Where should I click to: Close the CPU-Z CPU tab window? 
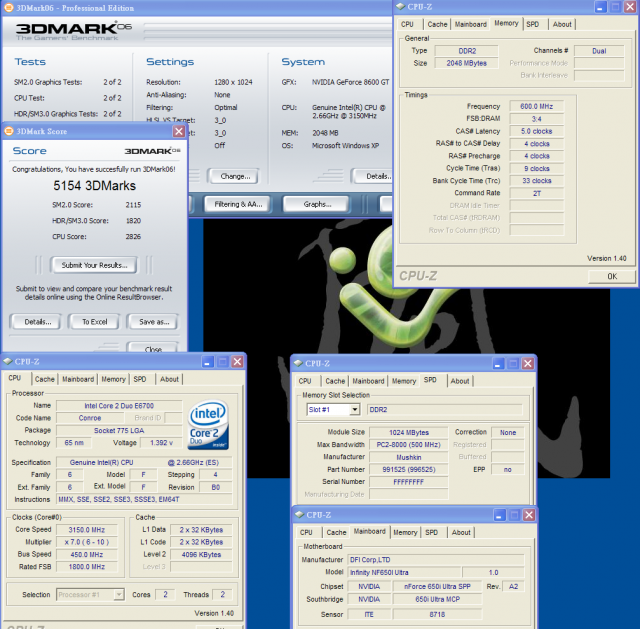(237, 362)
